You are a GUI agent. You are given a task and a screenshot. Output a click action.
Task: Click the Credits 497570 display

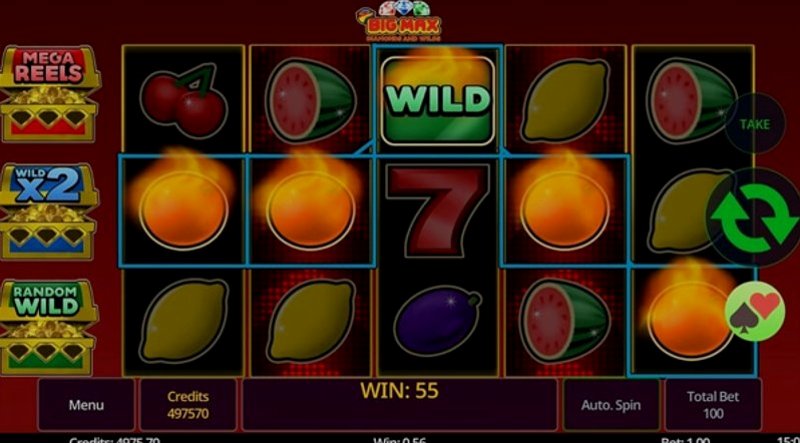click(188, 405)
